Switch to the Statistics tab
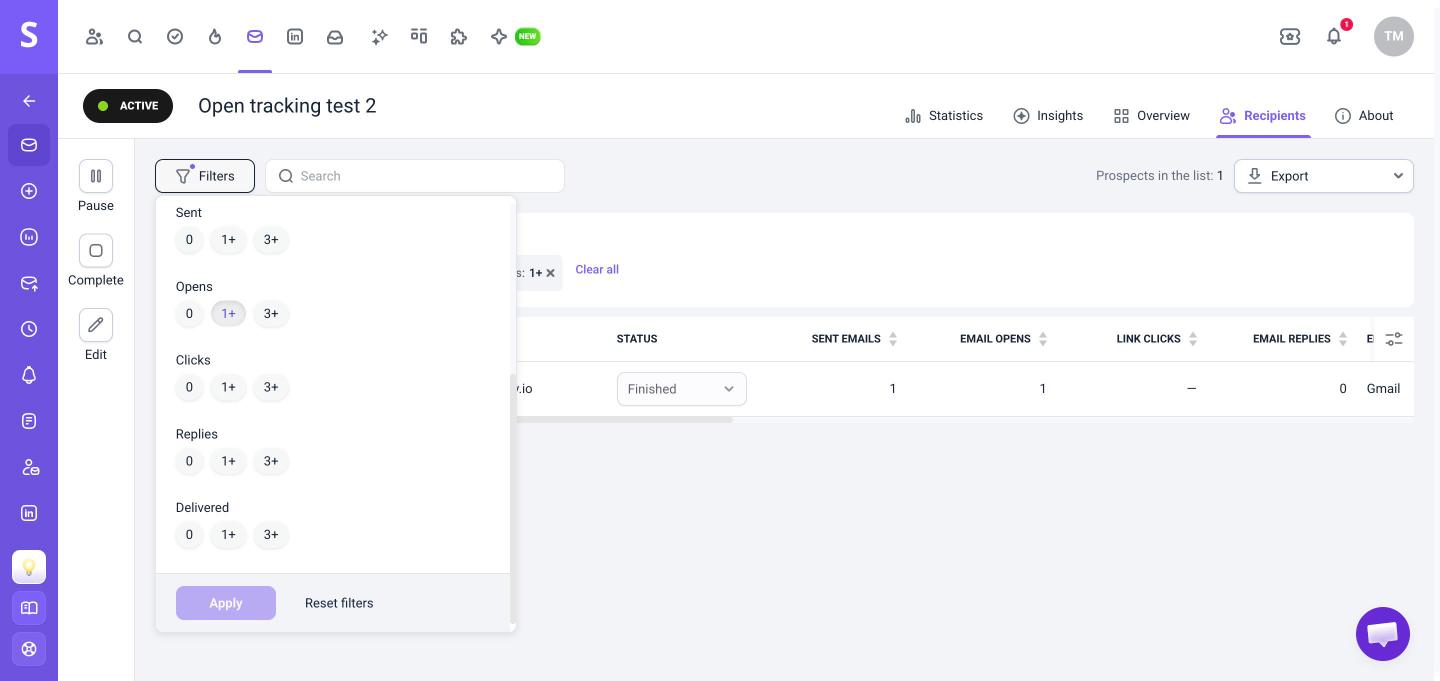This screenshot has height=681, width=1440. point(944,116)
